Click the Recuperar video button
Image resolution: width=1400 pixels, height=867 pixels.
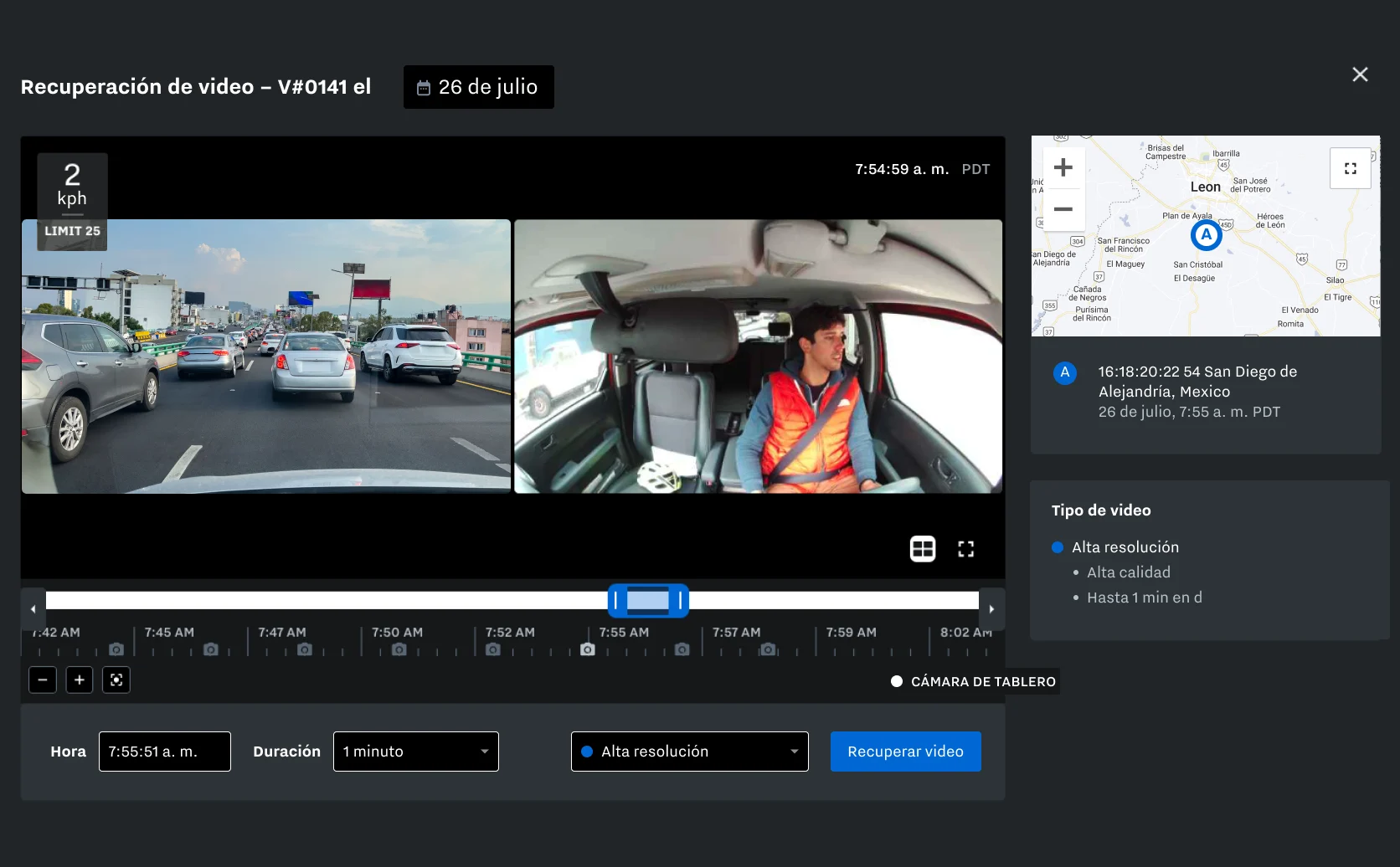coord(905,752)
